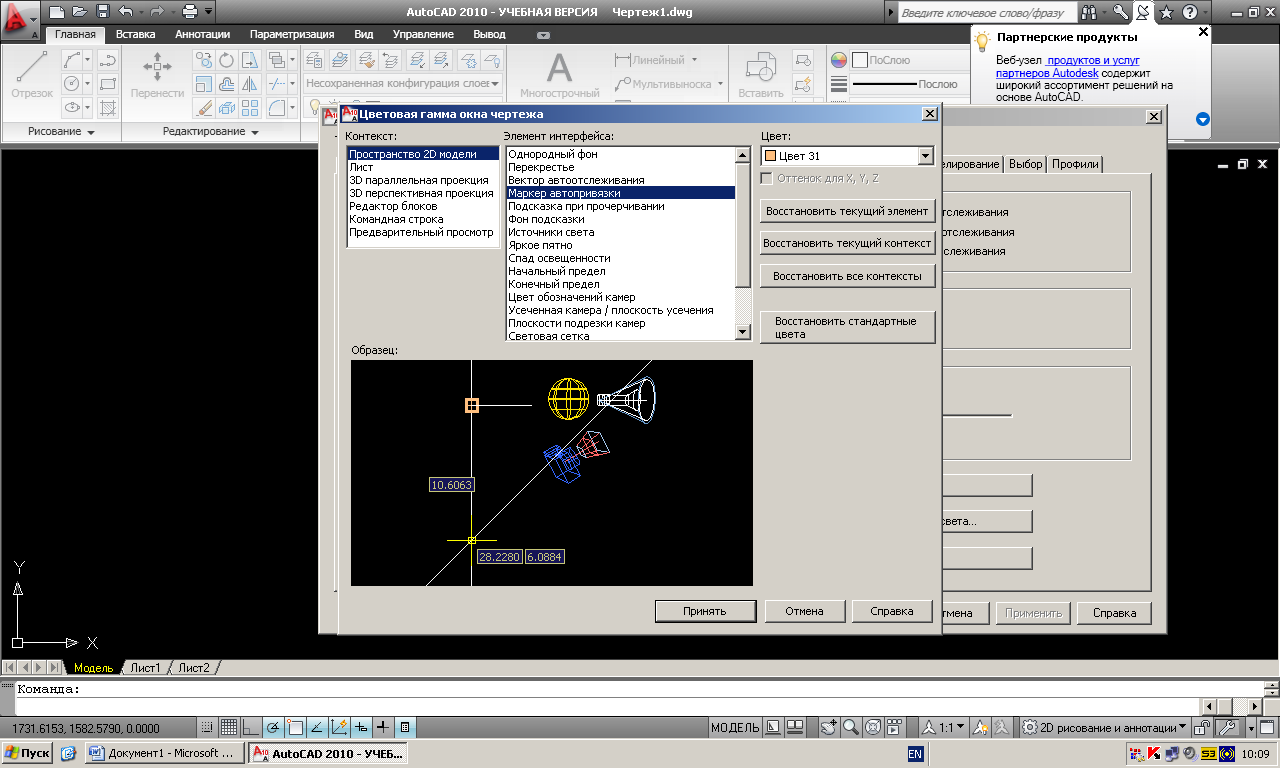
Task: Click the Undo arrow icon
Action: (126, 12)
